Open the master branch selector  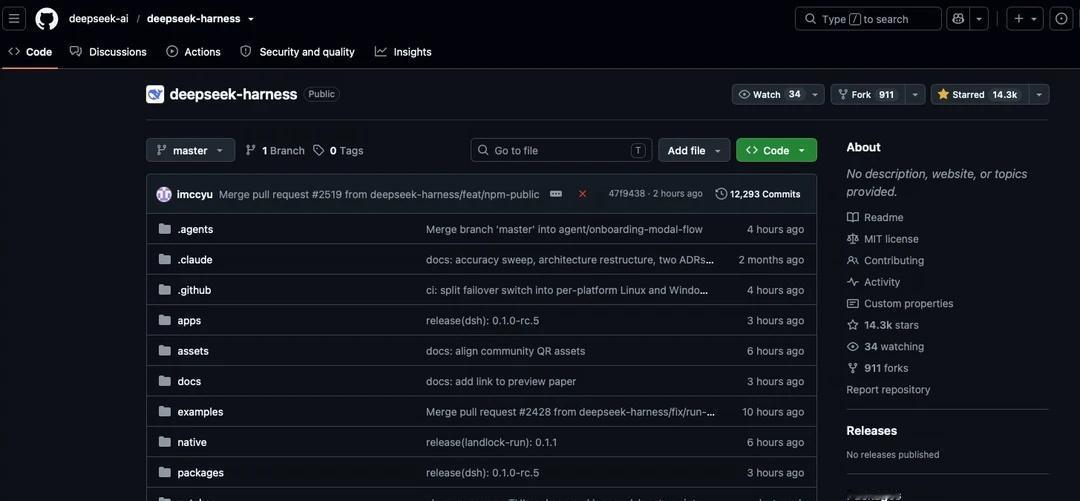190,150
